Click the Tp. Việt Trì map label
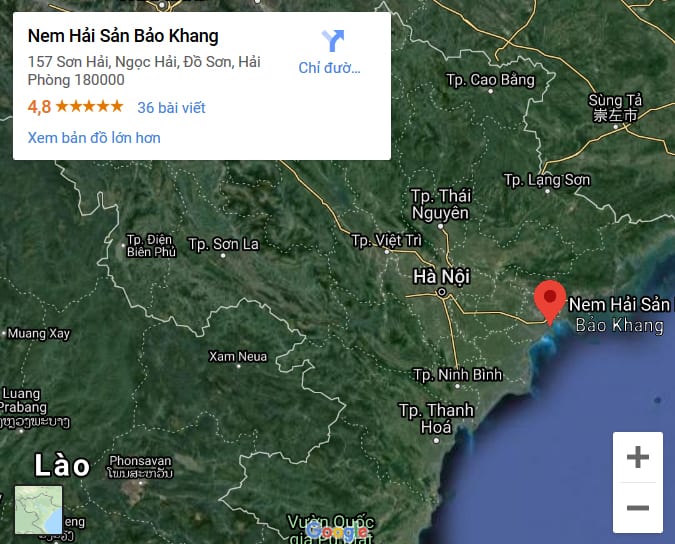 (x=387, y=241)
